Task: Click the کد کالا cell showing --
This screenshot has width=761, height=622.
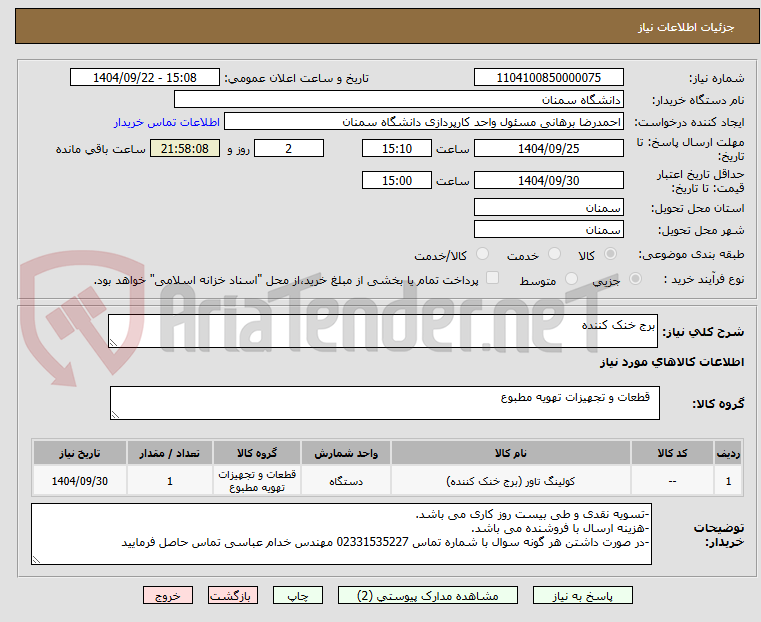Action: [x=672, y=481]
